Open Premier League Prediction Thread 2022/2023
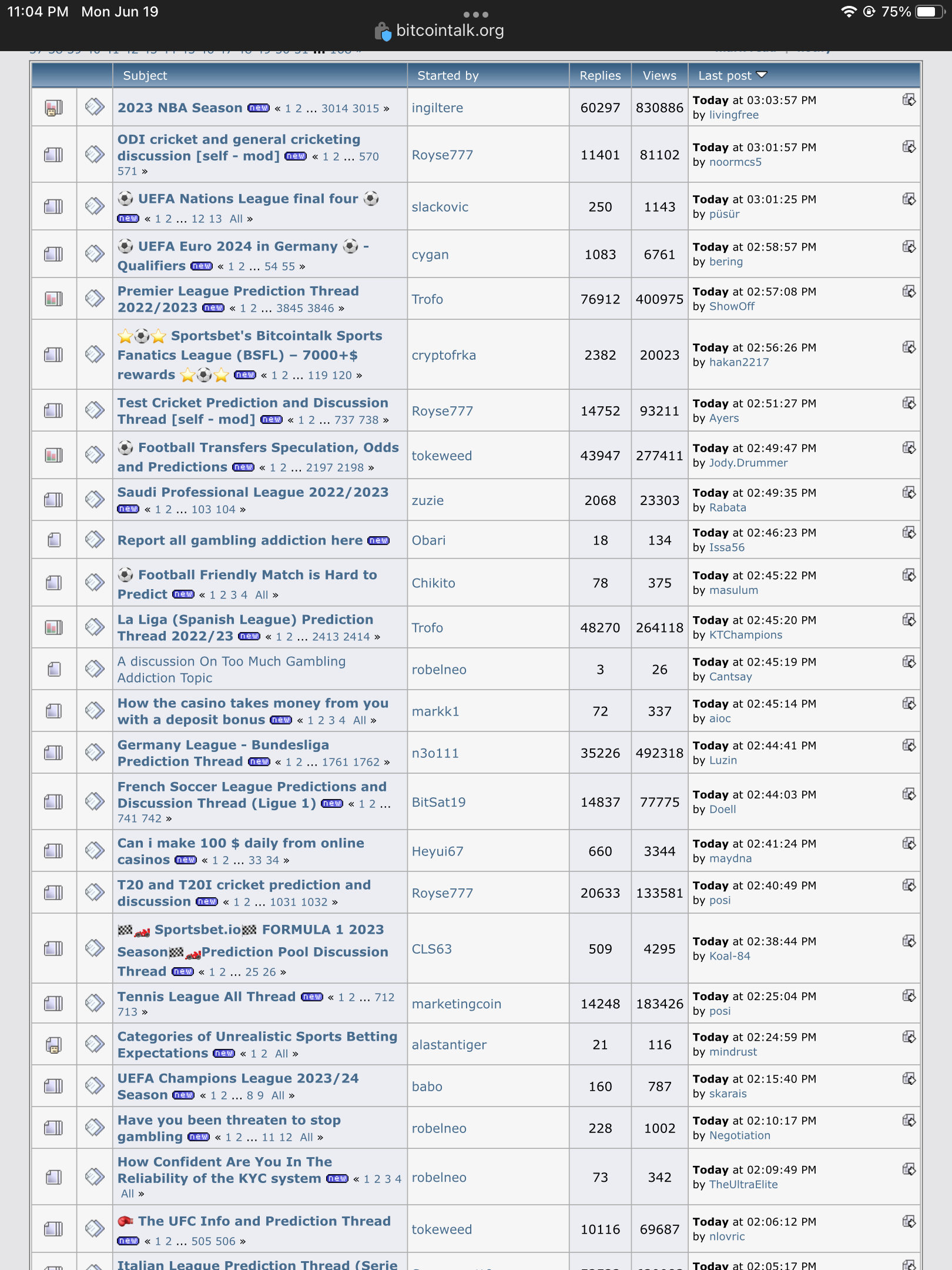Screen dimensions: 952x1270 (238, 299)
